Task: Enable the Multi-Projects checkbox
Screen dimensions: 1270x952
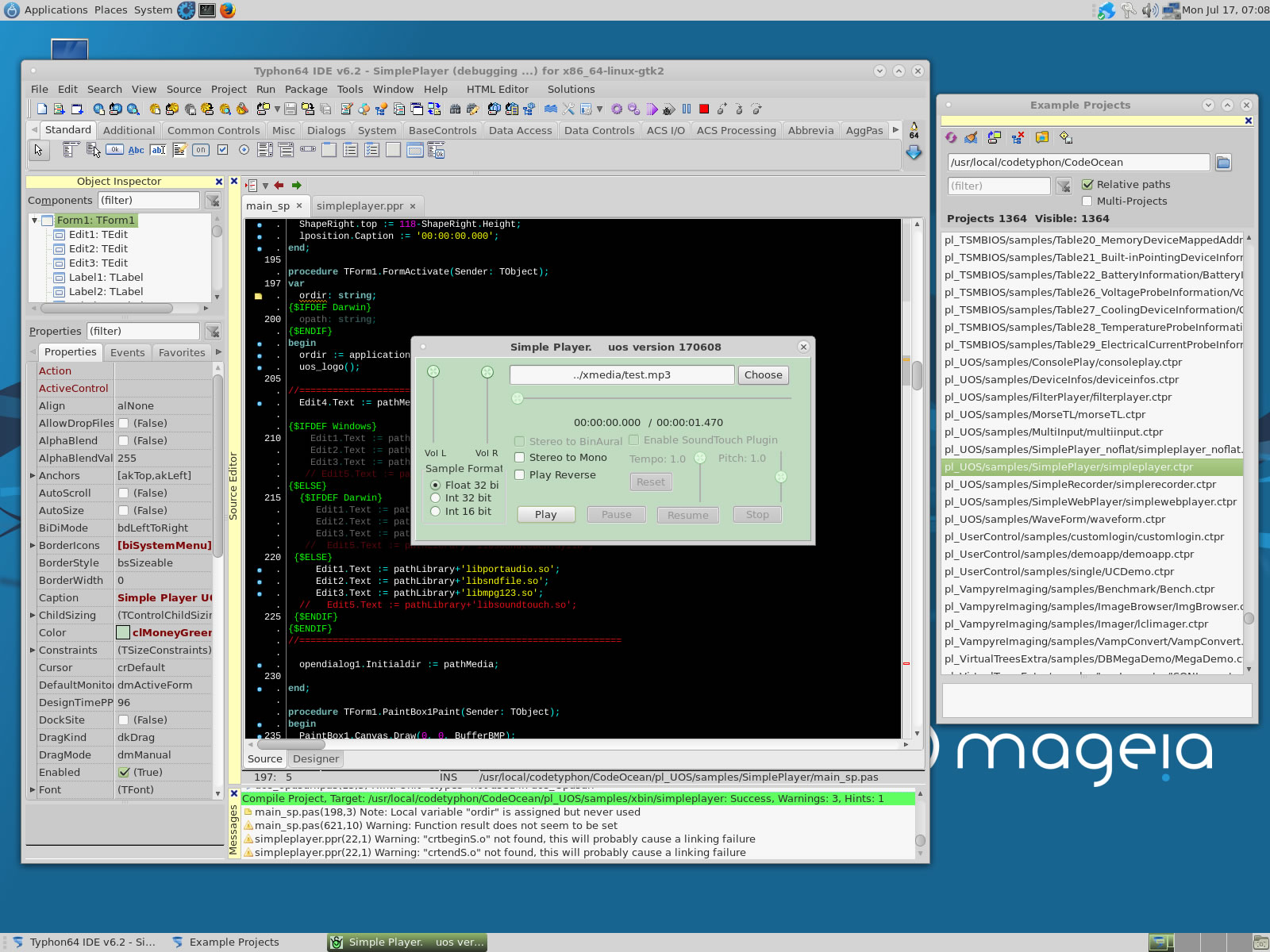Action: (1087, 201)
